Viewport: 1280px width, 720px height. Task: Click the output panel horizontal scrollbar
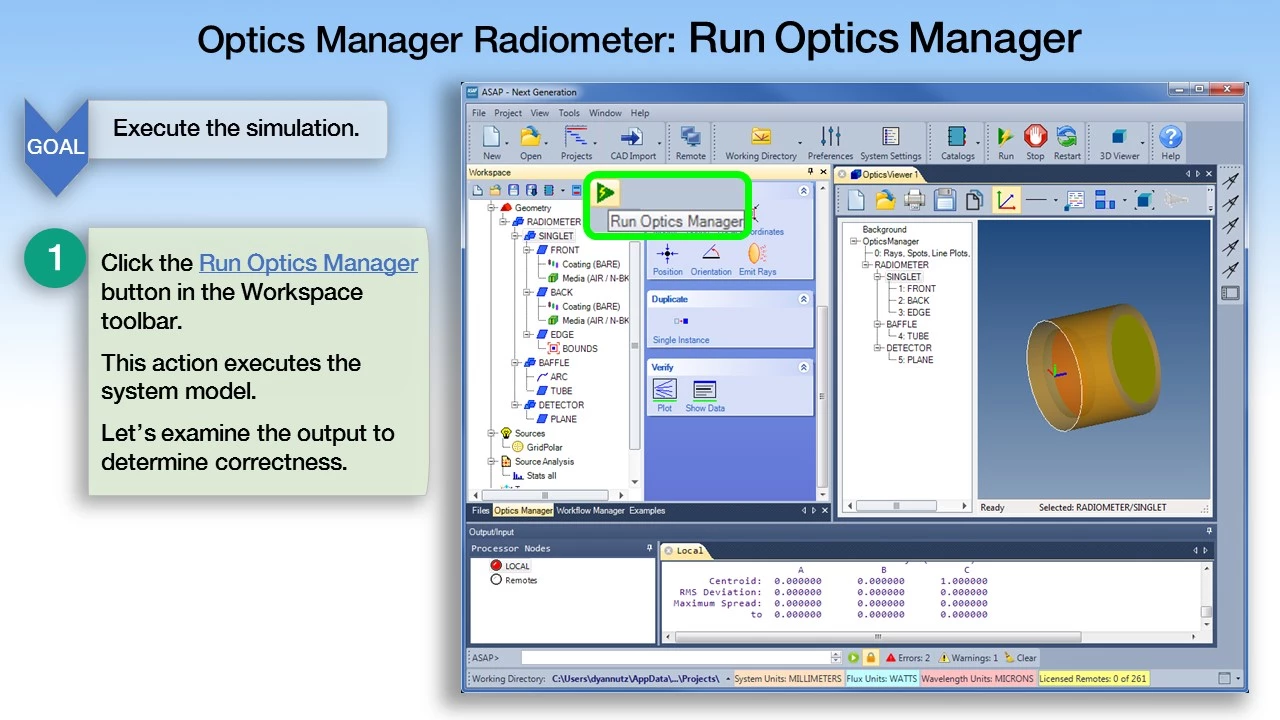[x=930, y=637]
